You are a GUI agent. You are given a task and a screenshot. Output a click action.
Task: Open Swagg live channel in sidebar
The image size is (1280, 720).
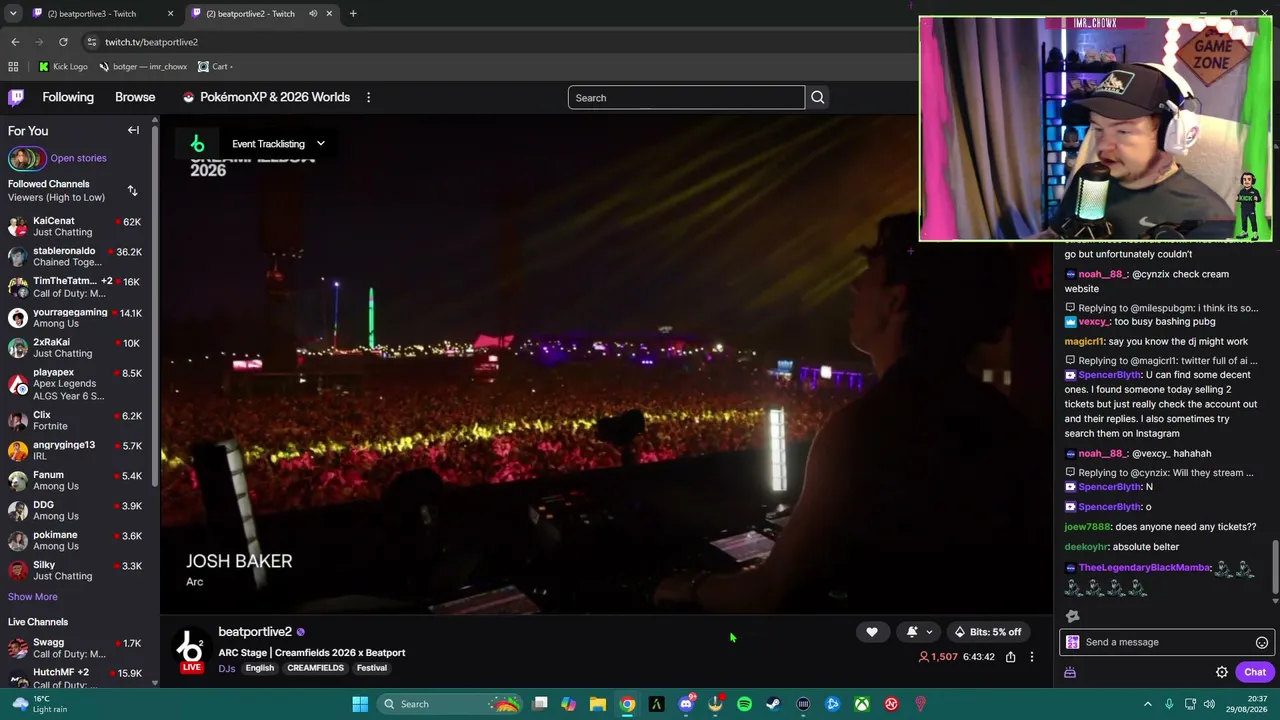(x=76, y=648)
